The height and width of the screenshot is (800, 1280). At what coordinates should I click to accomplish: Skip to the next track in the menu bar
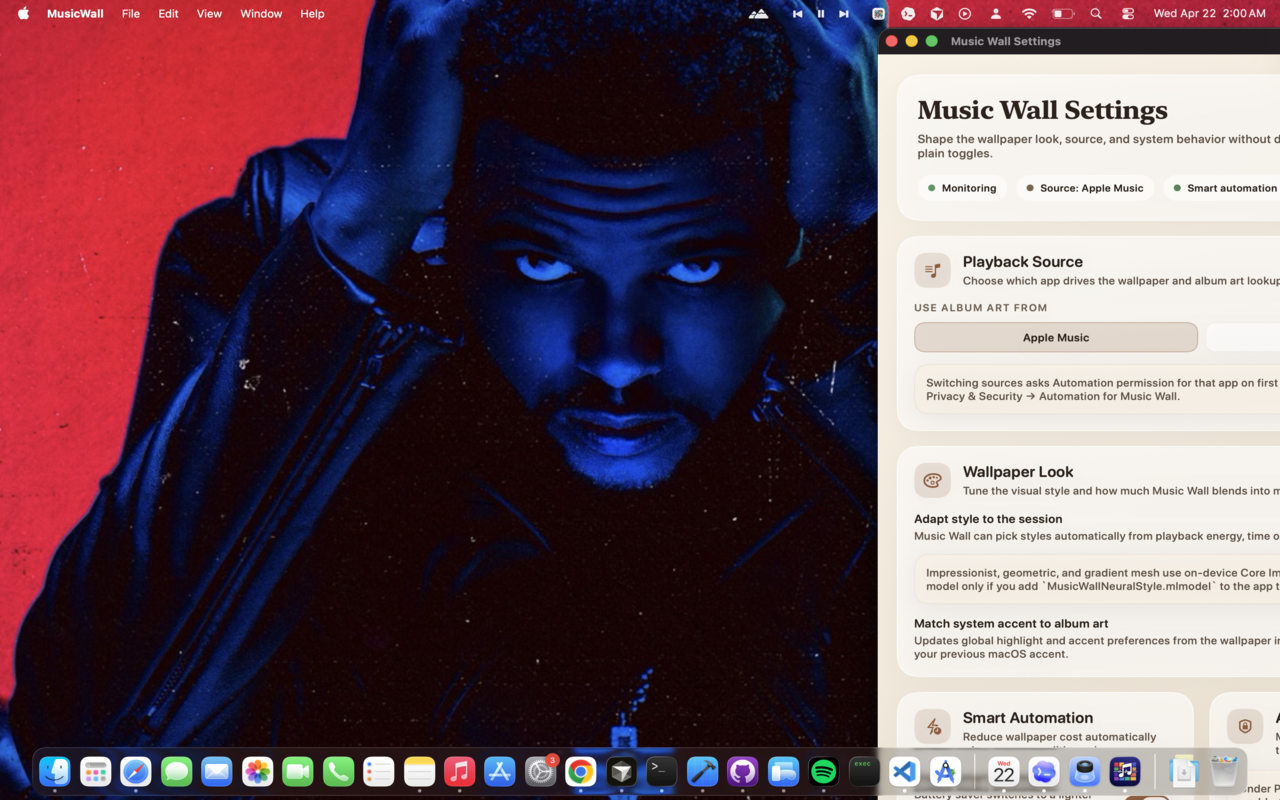click(x=843, y=13)
